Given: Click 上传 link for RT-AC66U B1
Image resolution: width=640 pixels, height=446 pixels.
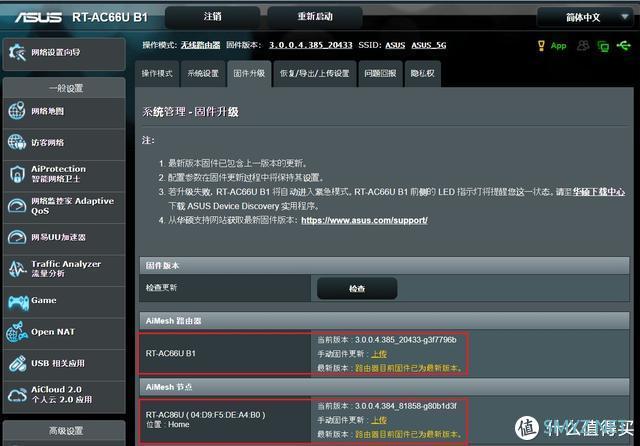Looking at the screenshot, I should (x=379, y=354).
